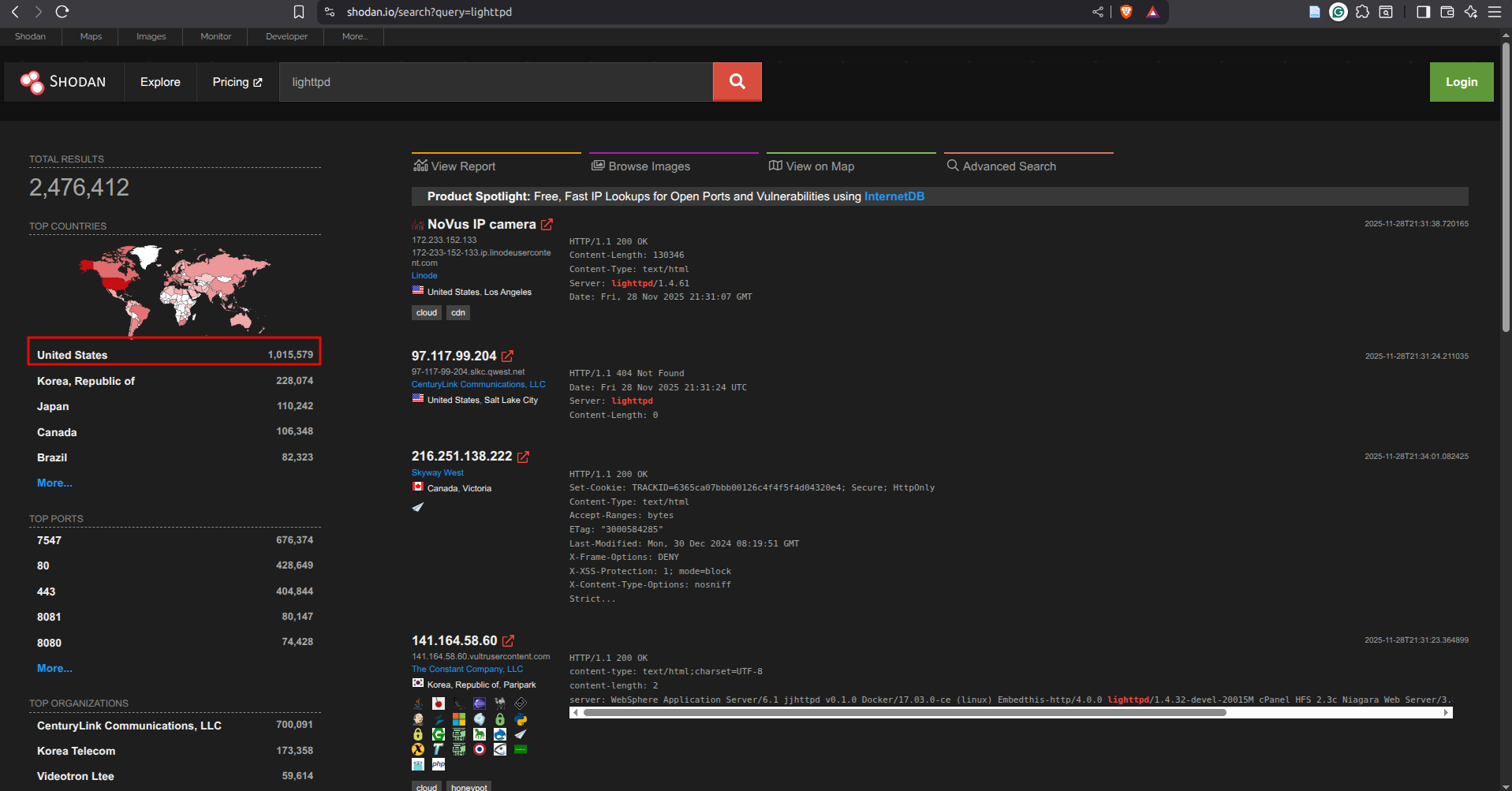Open browser extensions puzzle icon
This screenshot has height=791, width=1512.
(1362, 12)
